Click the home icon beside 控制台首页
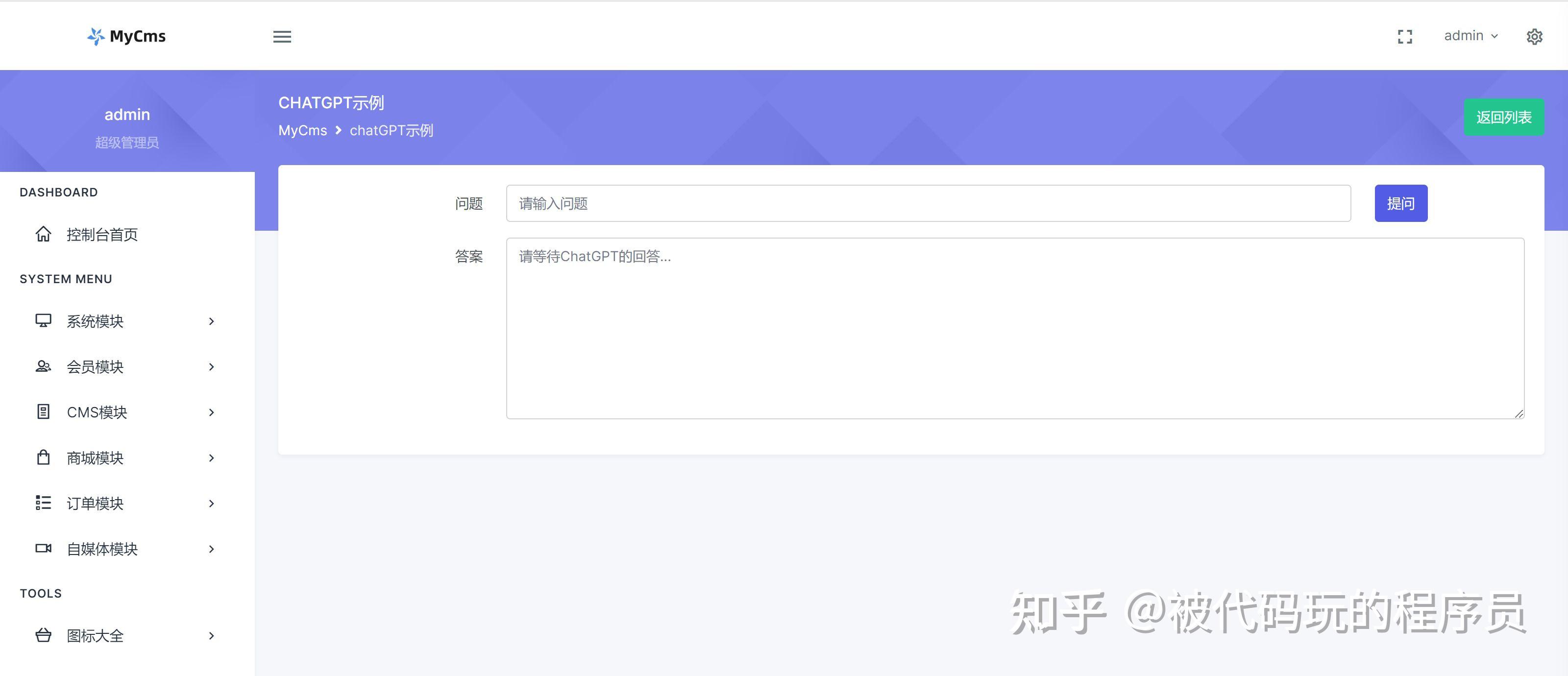 43,234
